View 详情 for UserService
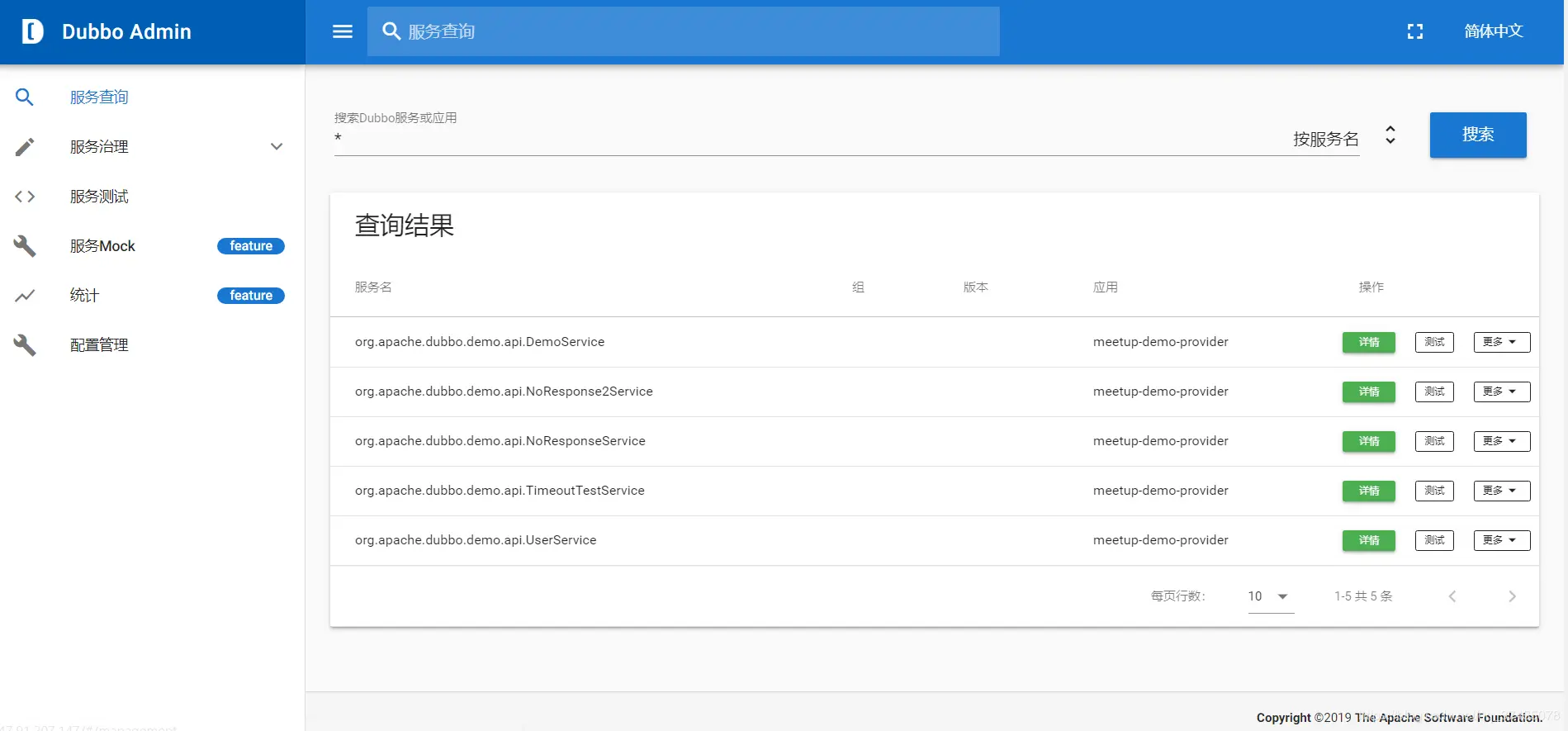1568x731 pixels. [x=1369, y=540]
